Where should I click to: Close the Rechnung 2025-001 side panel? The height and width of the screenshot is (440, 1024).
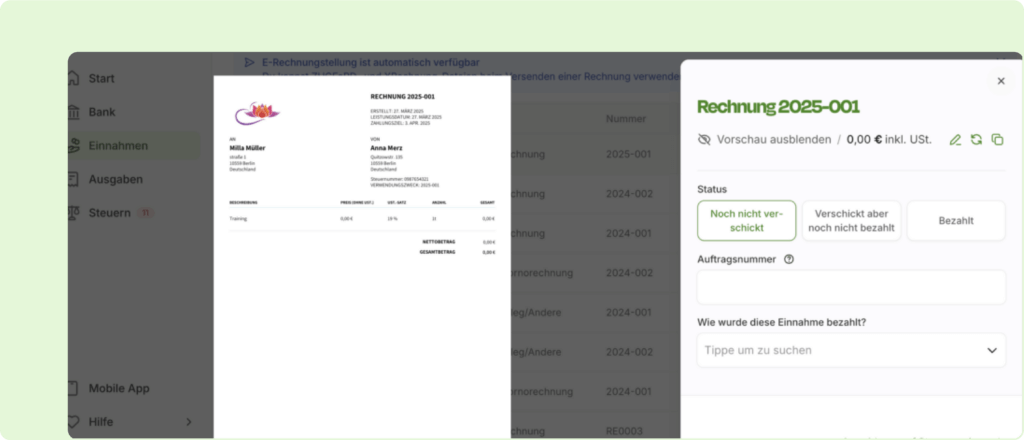(x=1001, y=81)
